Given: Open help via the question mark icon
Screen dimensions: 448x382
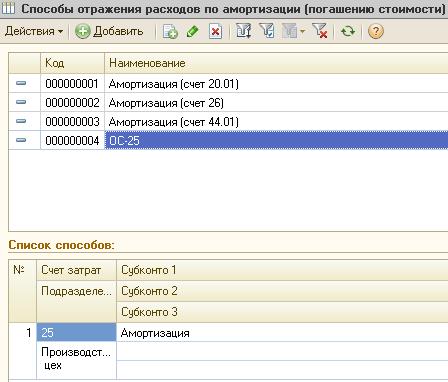Looking at the screenshot, I should tap(376, 32).
